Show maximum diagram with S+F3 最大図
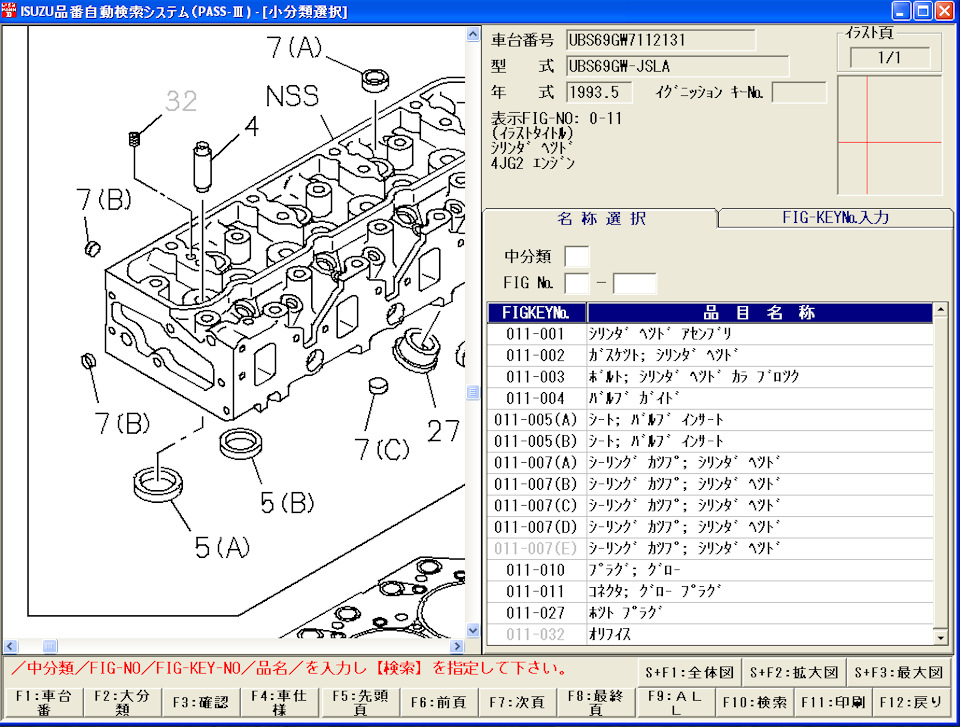 [898, 672]
